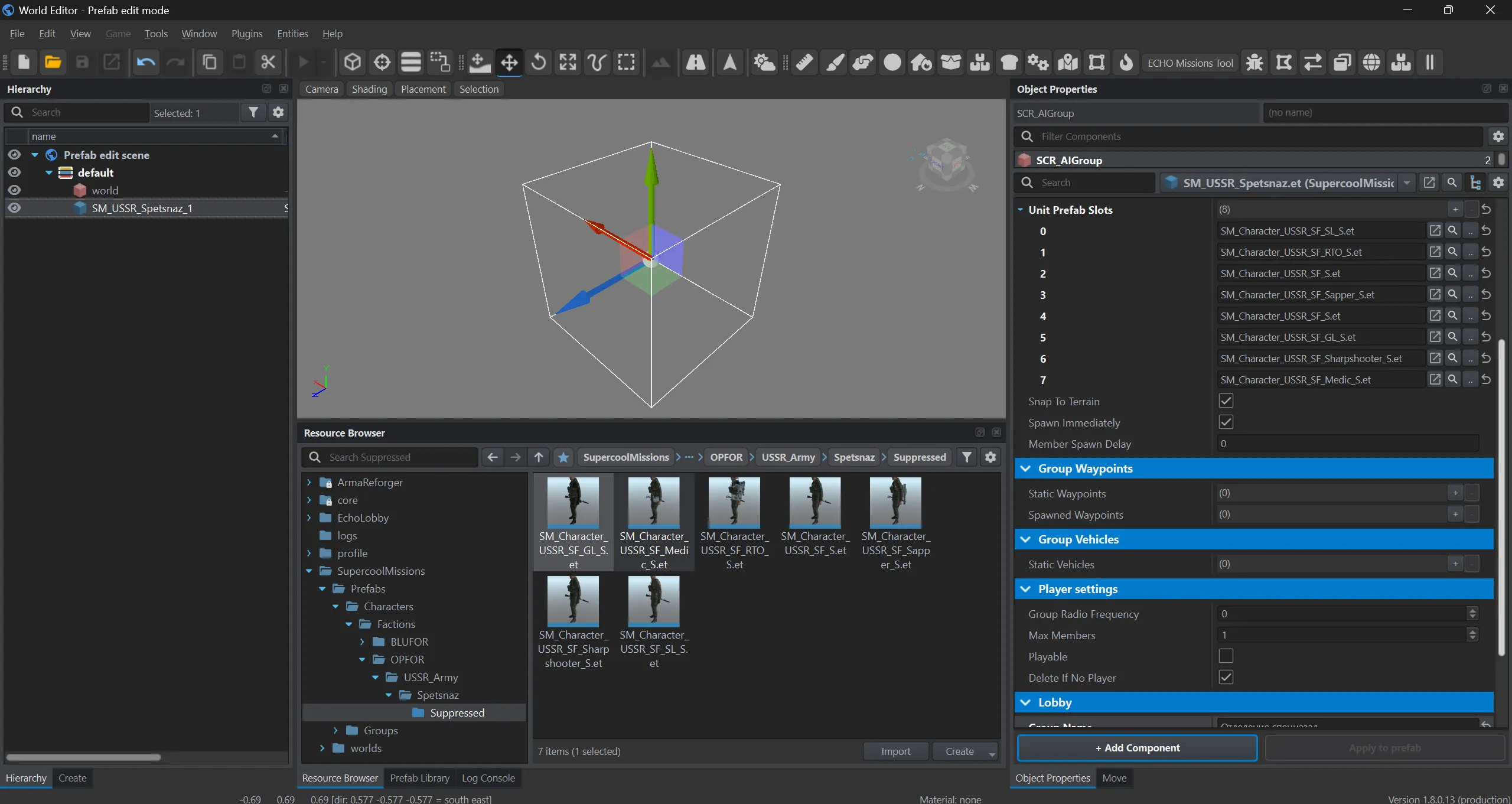Click the swap arrows toolbar icon
The height and width of the screenshot is (804, 1512).
coord(1313,62)
